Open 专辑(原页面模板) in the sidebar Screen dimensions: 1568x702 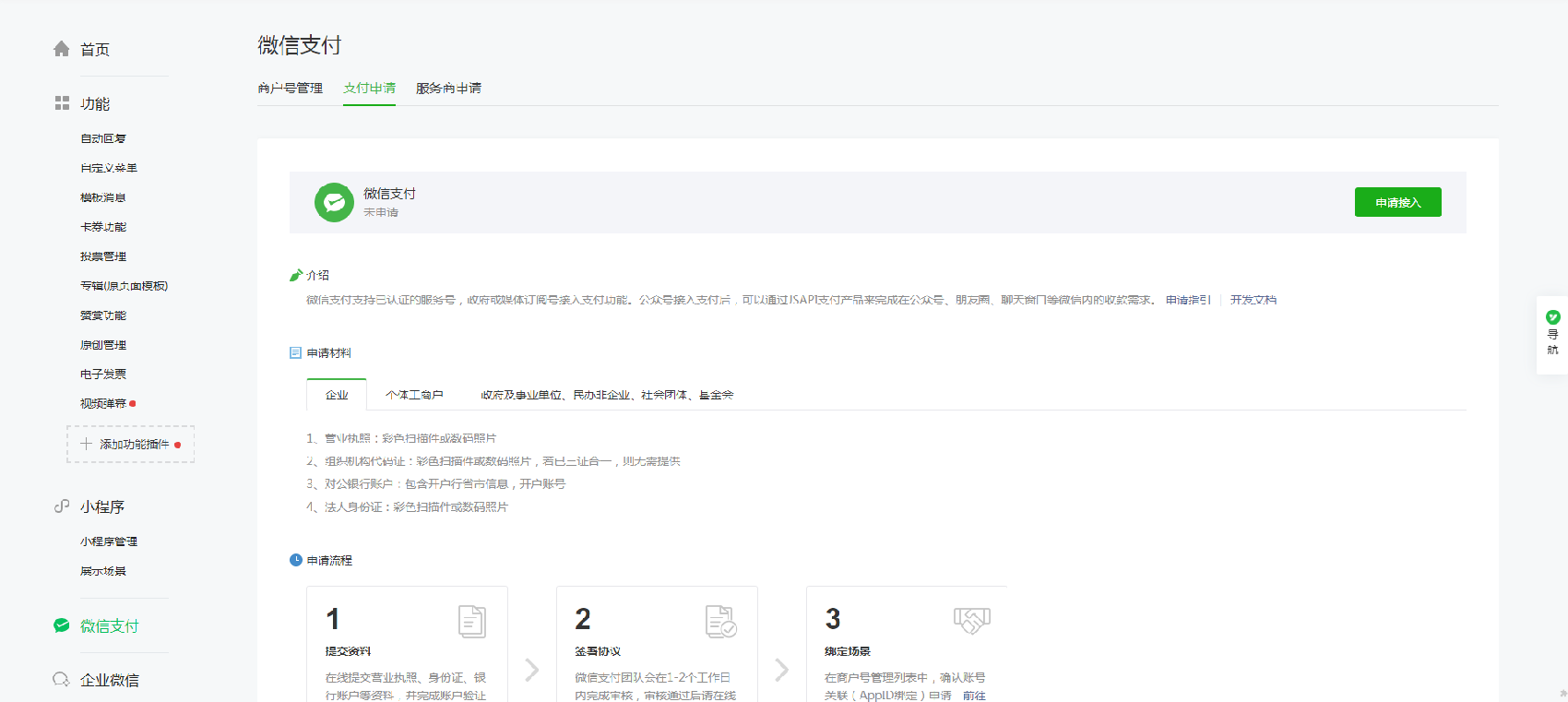tap(125, 286)
